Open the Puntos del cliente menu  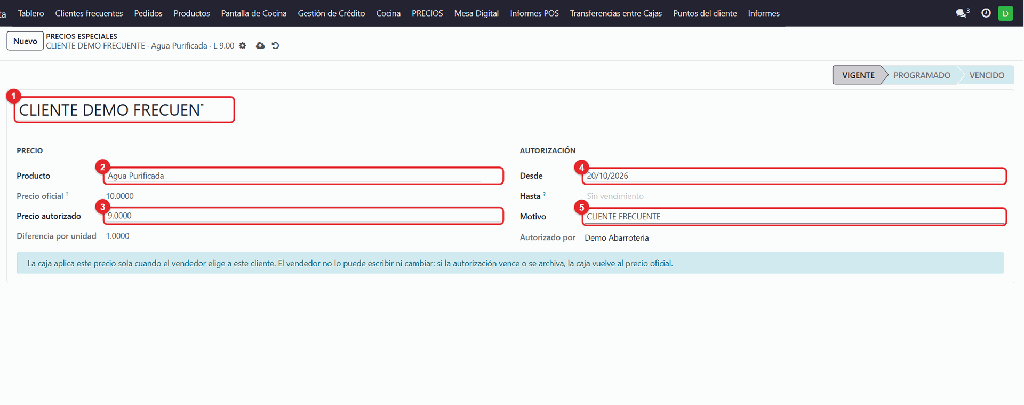(x=705, y=13)
